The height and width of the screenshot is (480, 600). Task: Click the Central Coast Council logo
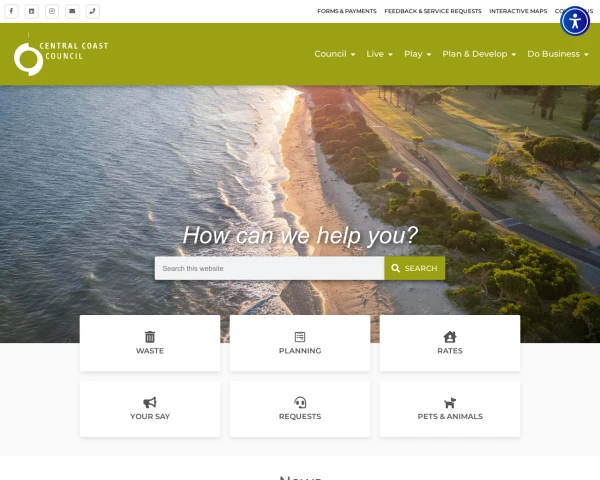coord(61,54)
